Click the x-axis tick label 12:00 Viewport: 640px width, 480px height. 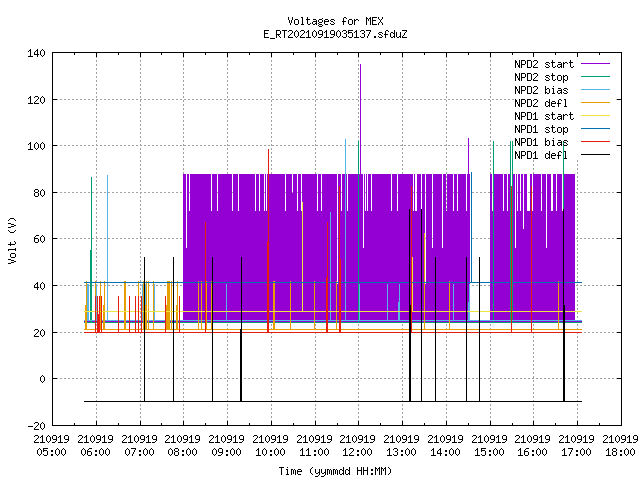(x=358, y=452)
